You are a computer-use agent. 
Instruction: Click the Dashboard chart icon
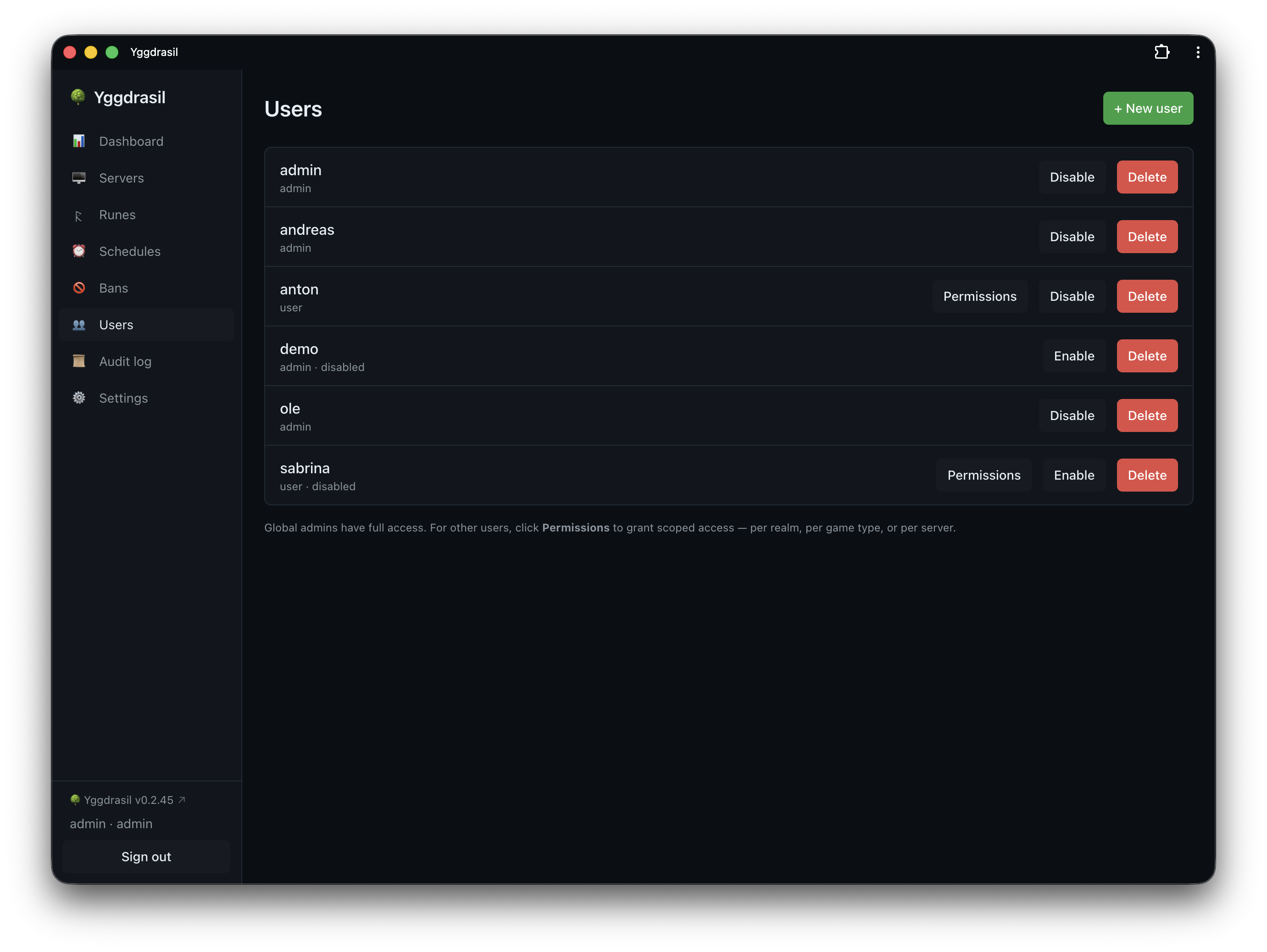coord(79,141)
